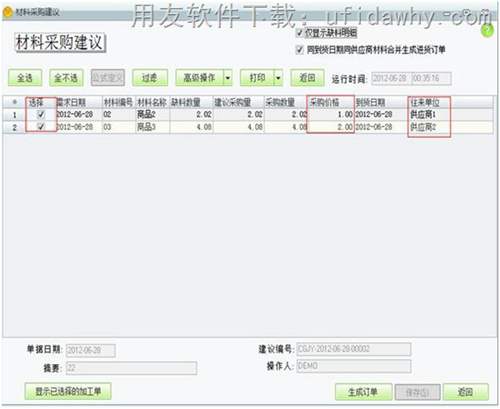
Task: Click the 打印 button
Action: coord(257,78)
